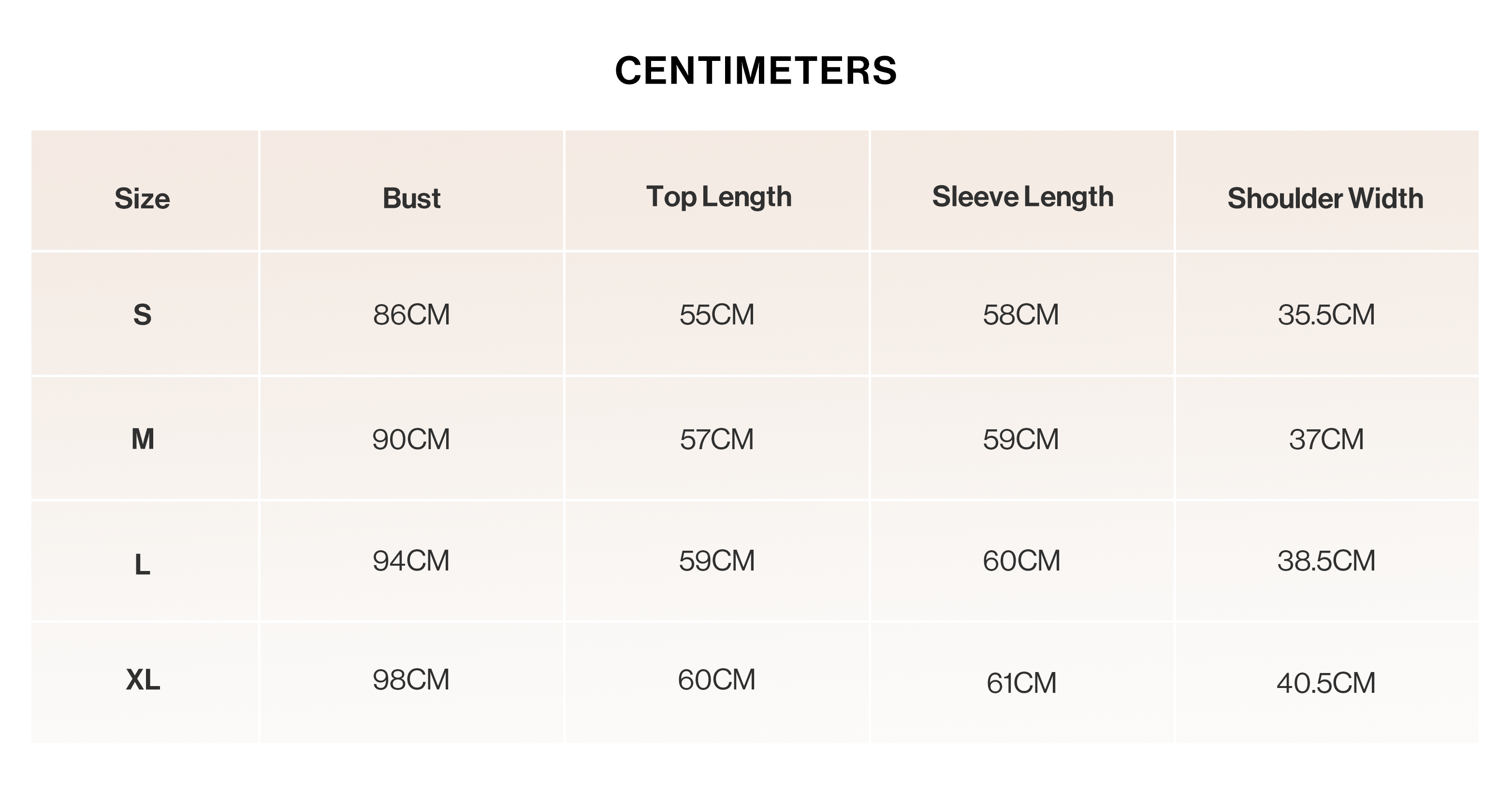This screenshot has width=1512, height=805.
Task: Select the 94CM bust cell
Action: coord(411,561)
